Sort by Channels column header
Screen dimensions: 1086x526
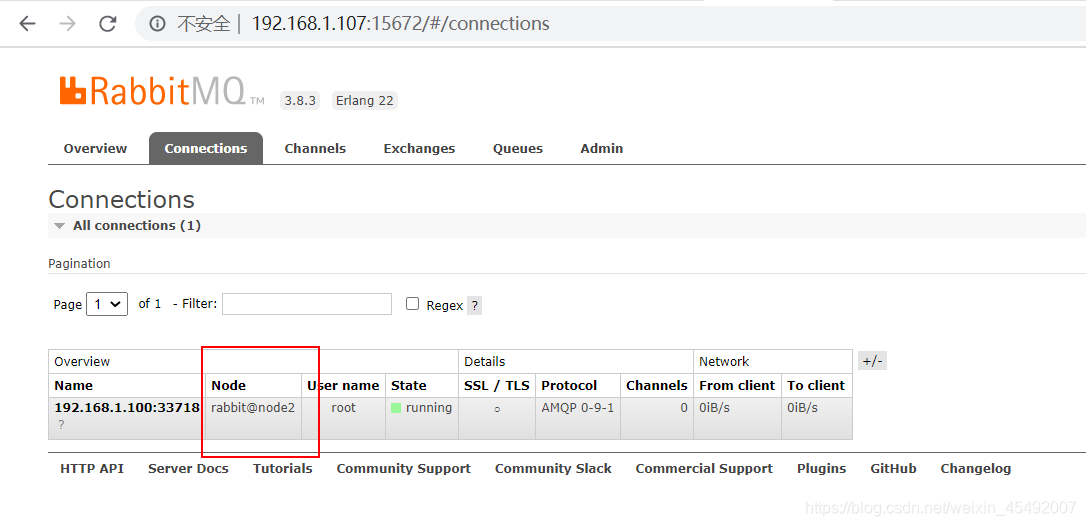[657, 385]
